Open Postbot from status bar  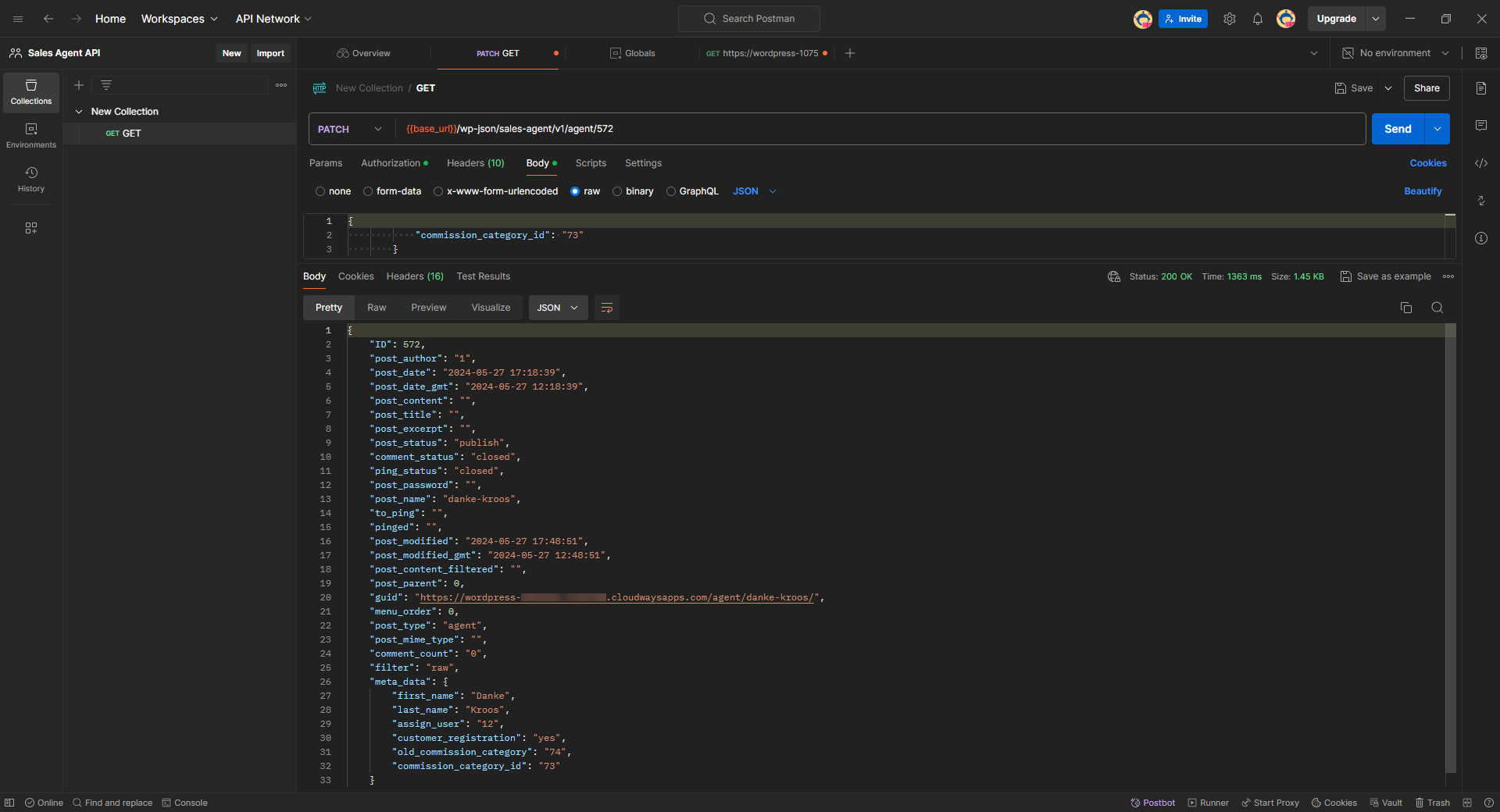coord(1152,803)
